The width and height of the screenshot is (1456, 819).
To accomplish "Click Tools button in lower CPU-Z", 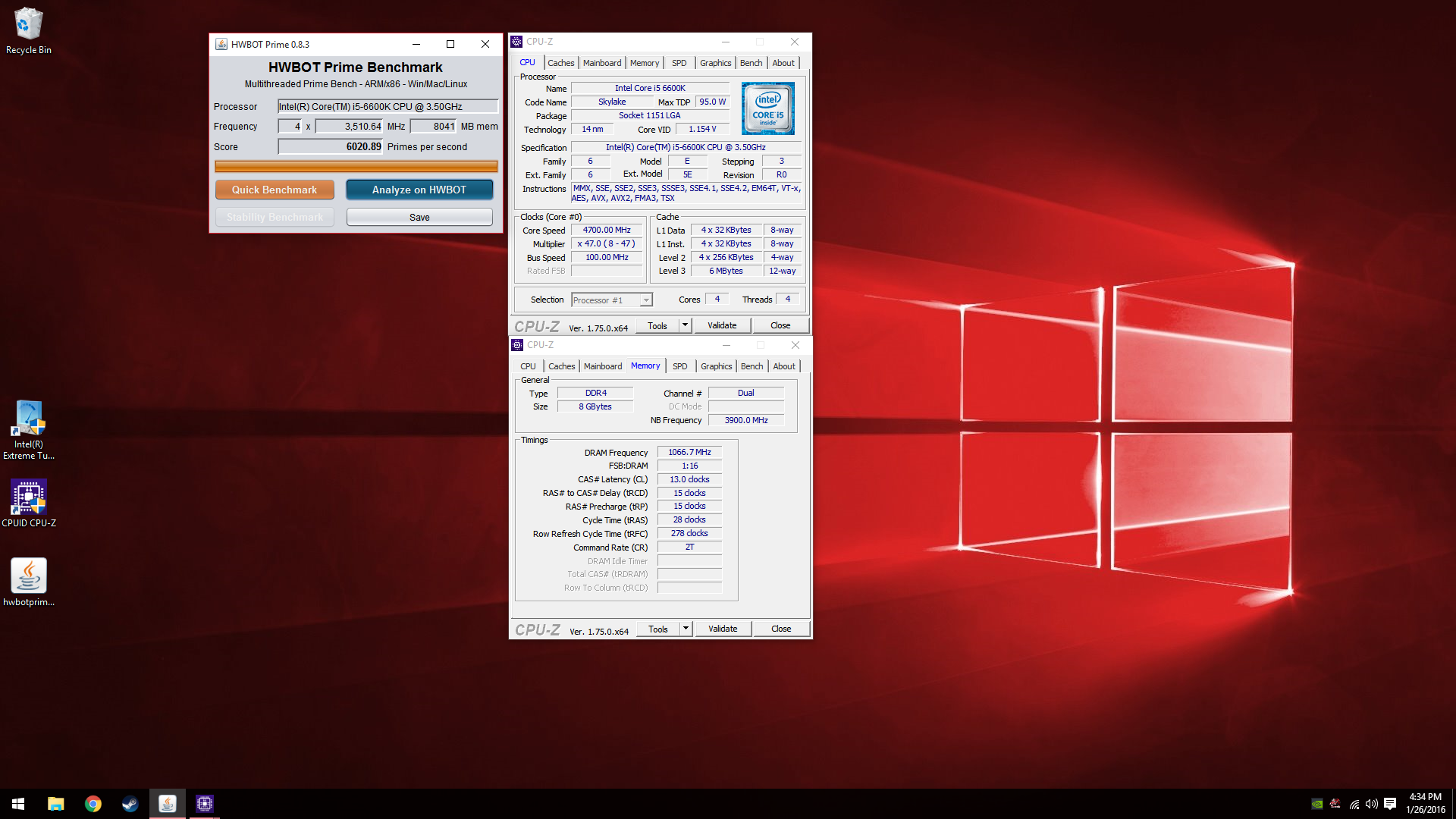I will coord(658,629).
